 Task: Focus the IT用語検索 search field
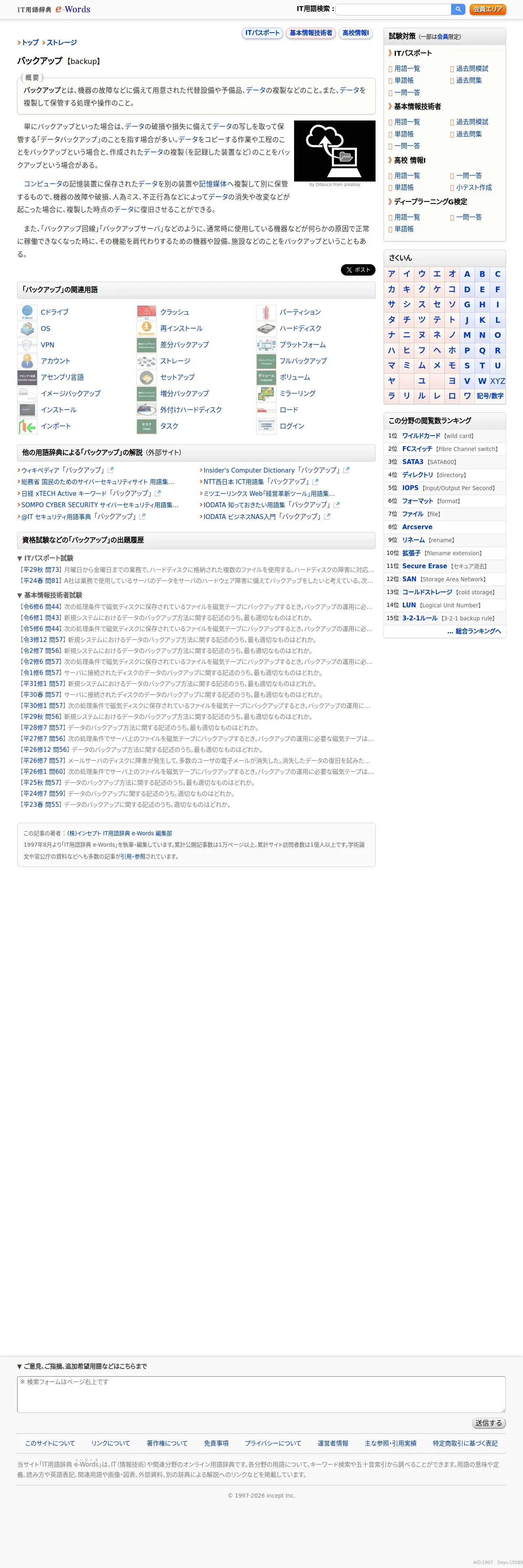click(x=393, y=9)
